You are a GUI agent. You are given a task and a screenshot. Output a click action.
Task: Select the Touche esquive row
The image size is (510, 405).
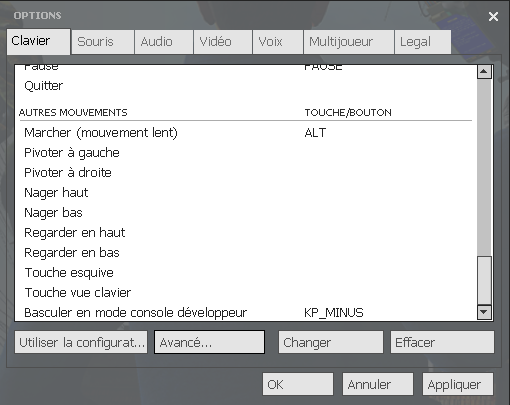click(246, 273)
